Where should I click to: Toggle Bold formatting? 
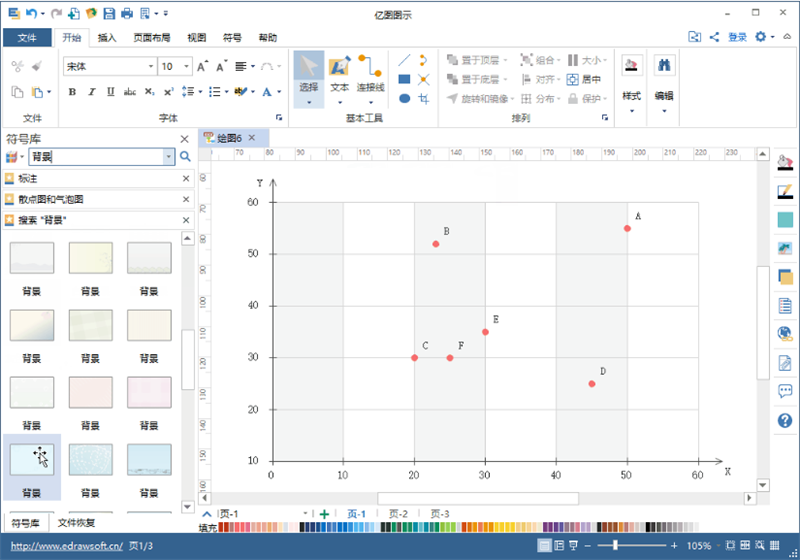pyautogui.click(x=72, y=92)
